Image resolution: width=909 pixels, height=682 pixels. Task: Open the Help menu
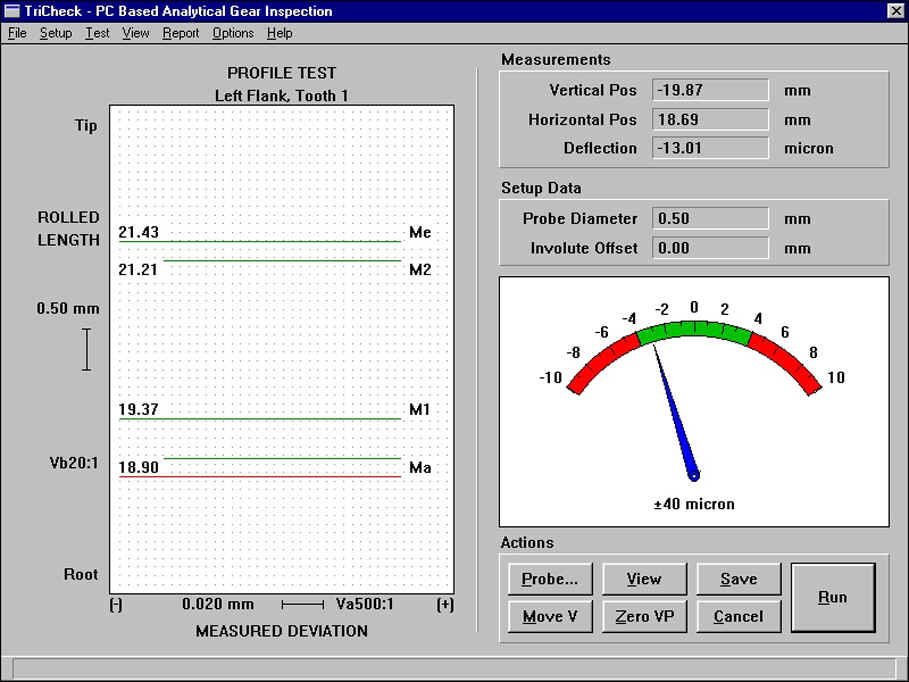tap(279, 33)
